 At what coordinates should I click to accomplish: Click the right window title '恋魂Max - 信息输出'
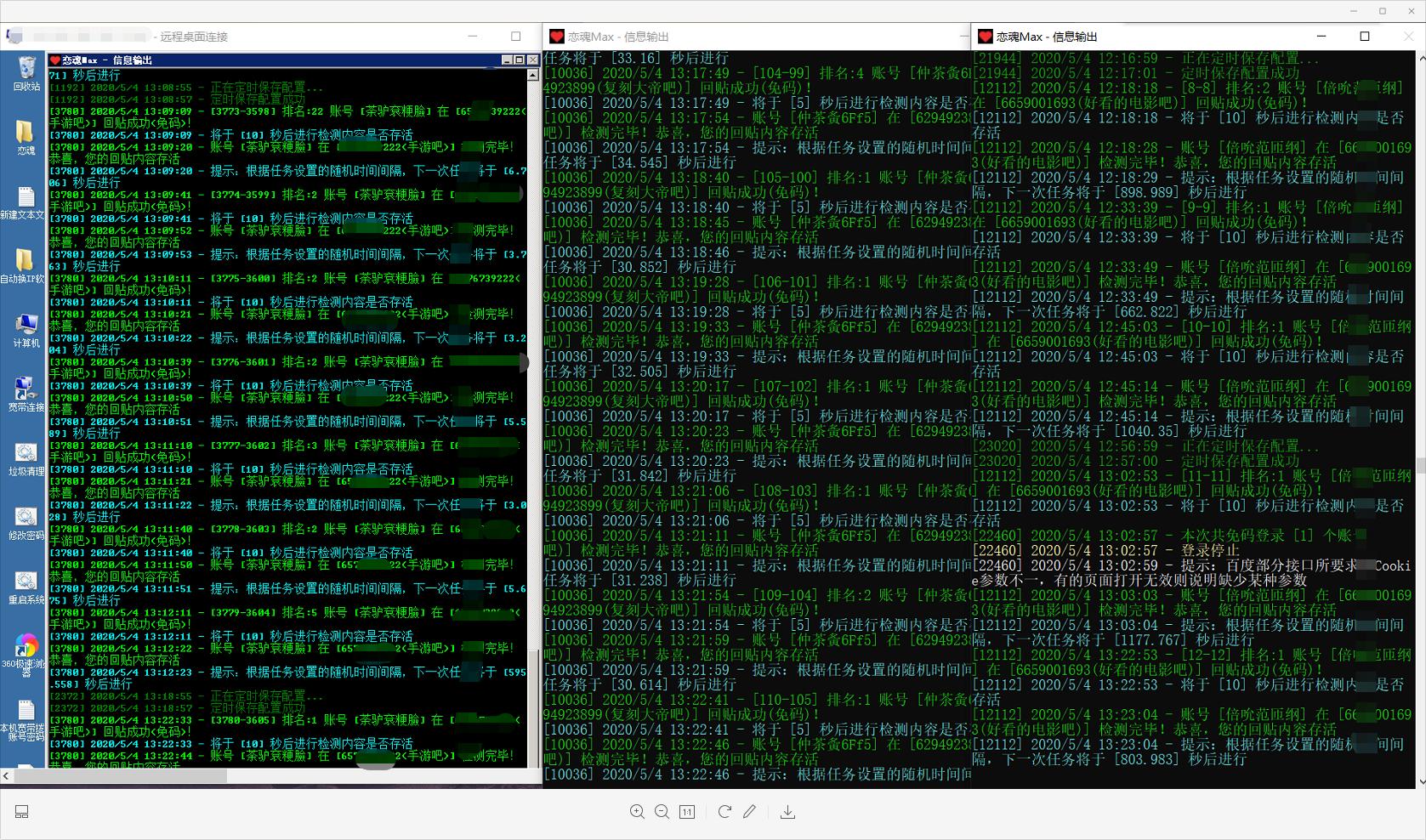tap(1047, 37)
